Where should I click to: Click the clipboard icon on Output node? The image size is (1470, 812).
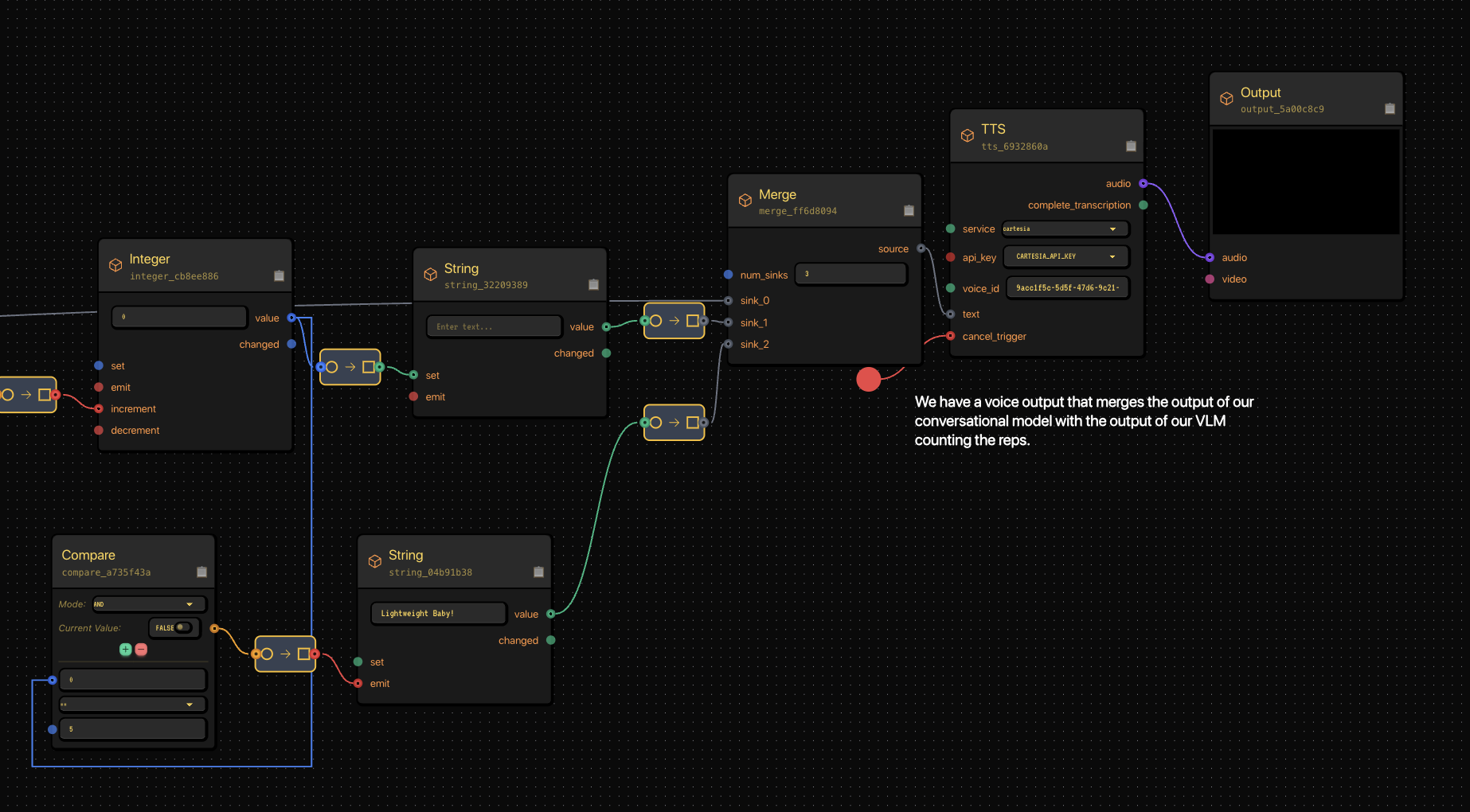tap(1390, 108)
